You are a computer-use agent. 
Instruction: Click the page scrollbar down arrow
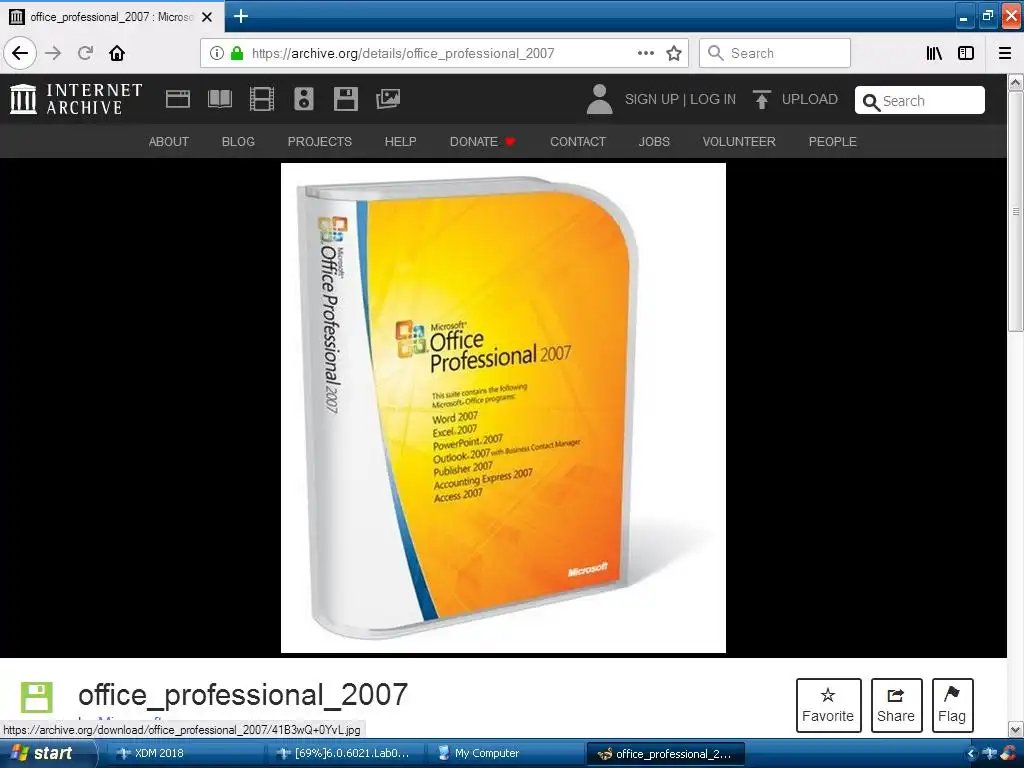tap(1016, 730)
